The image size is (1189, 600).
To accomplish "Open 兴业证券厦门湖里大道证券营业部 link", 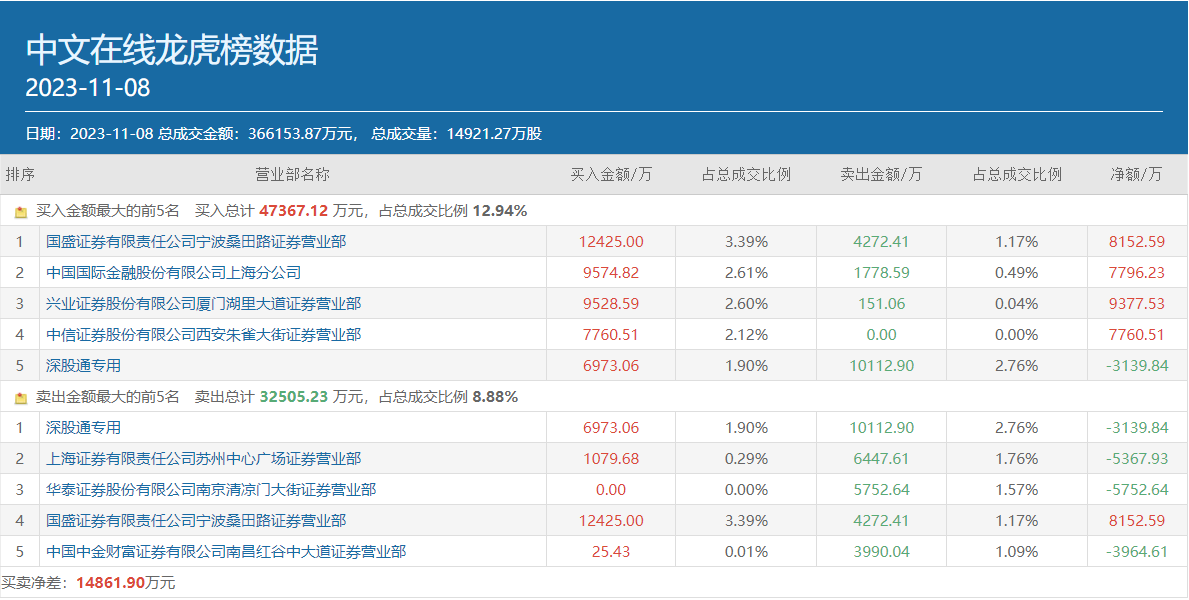I will [x=203, y=304].
